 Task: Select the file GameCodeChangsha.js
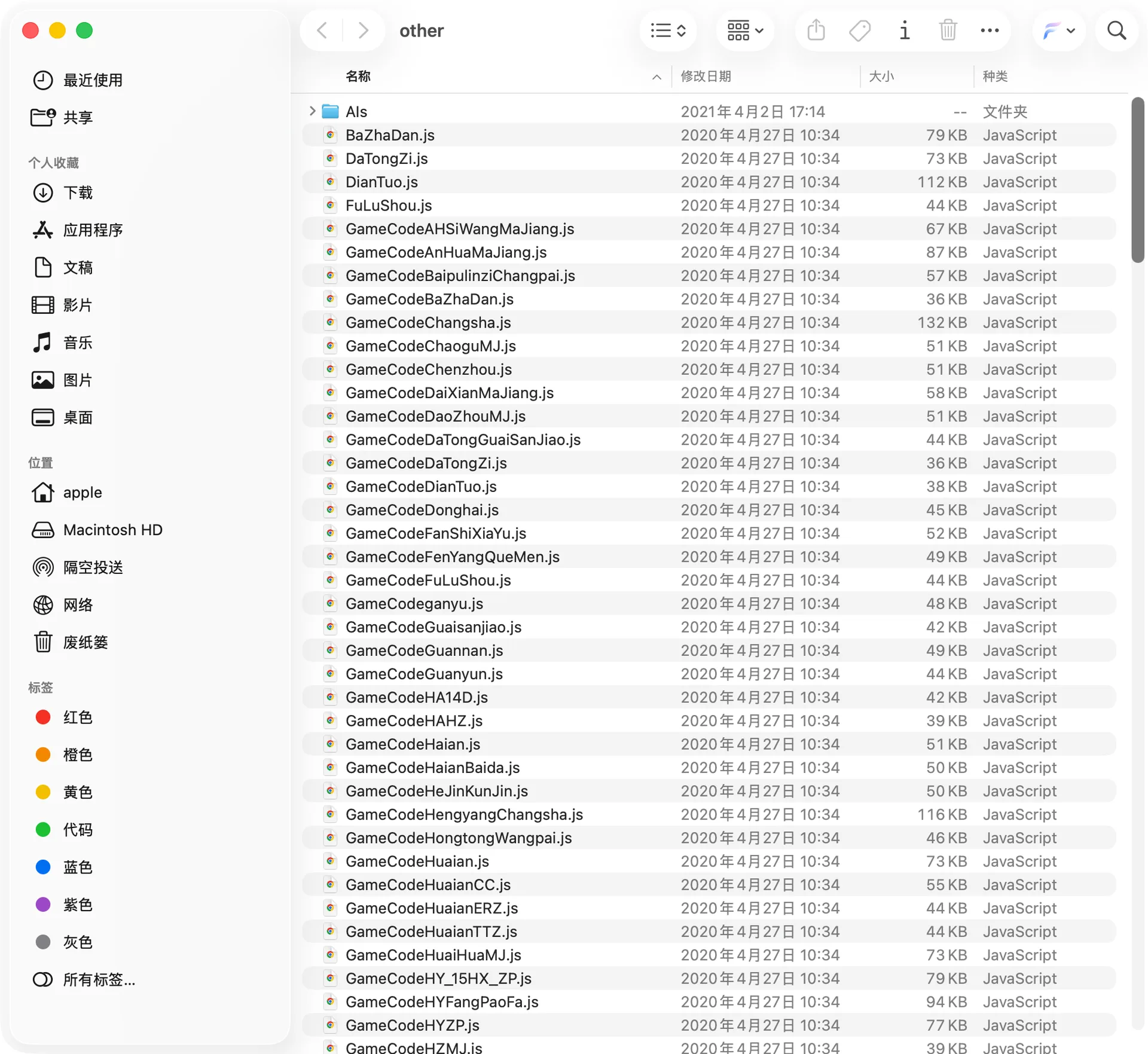click(709, 322)
